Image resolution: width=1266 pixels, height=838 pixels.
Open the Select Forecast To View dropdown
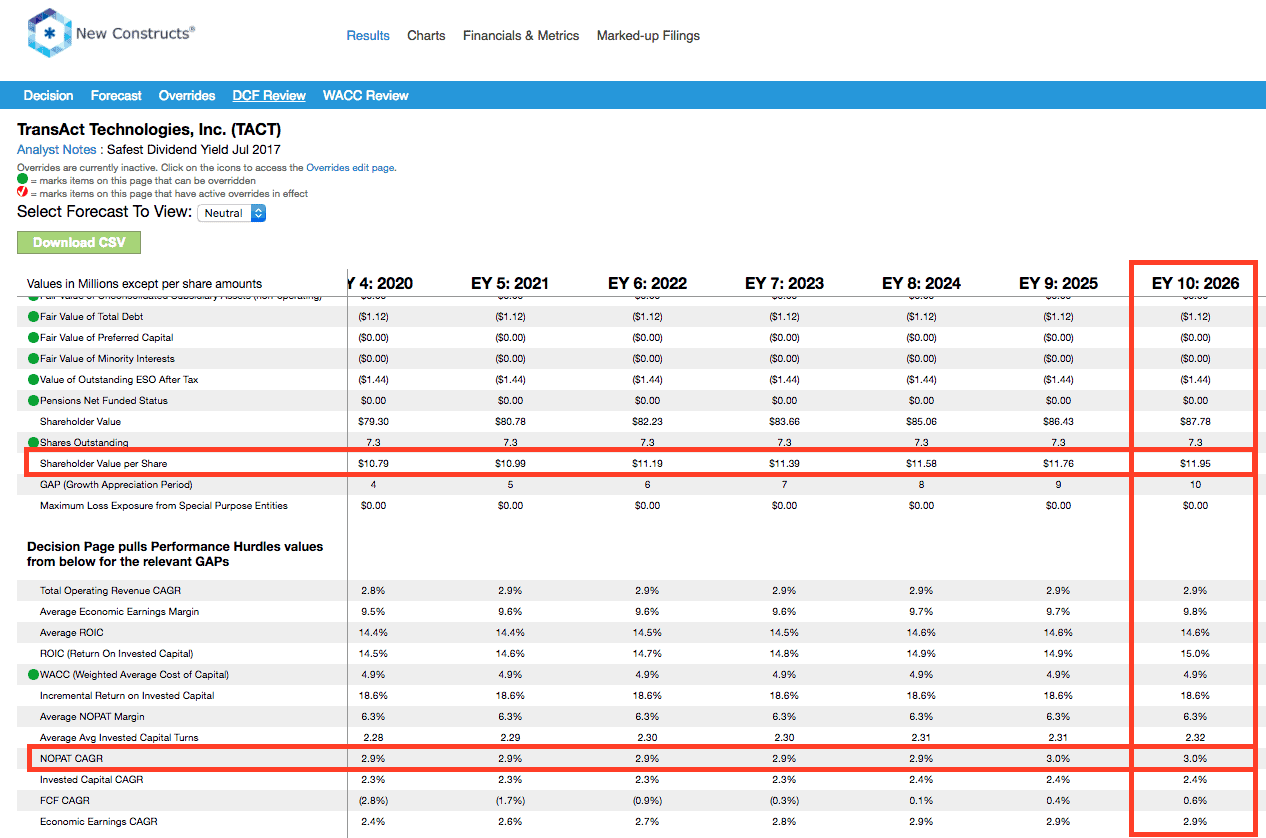tap(231, 213)
